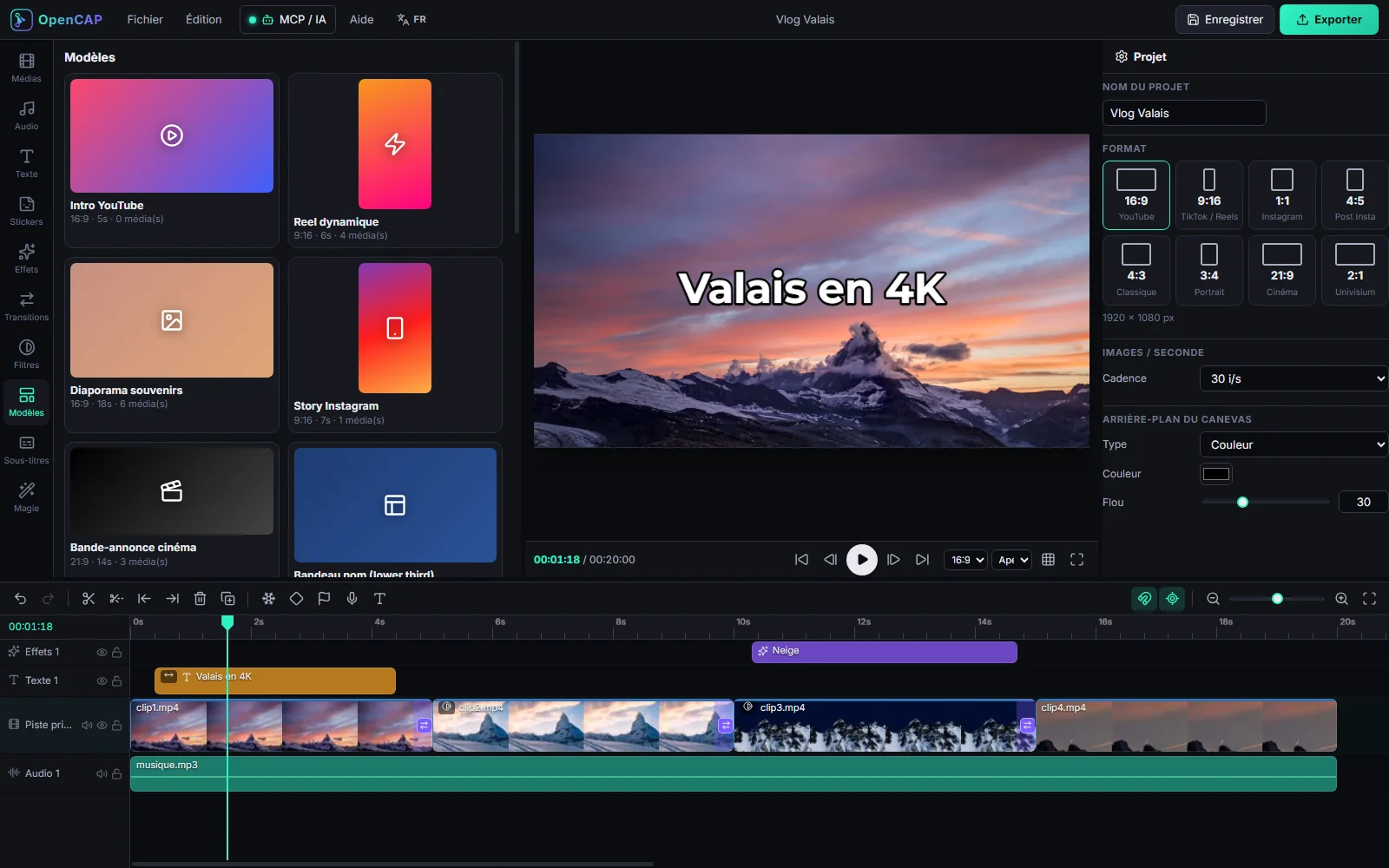Viewport: 1389px width, 868px height.
Task: Open the Audio sidebar panel
Action: pos(26,115)
